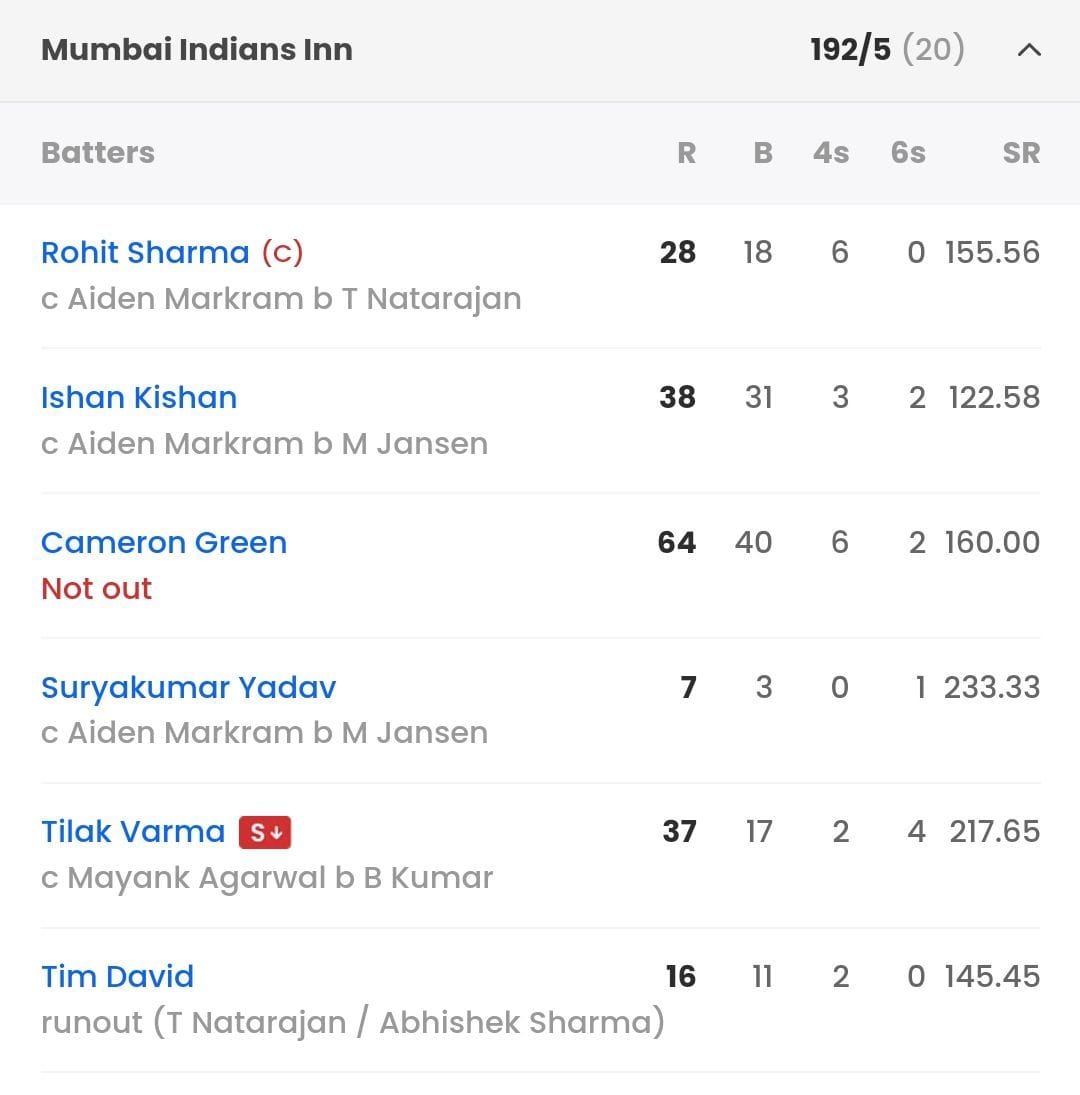Click the B balls column header
Viewport: 1080px width, 1095px height.
point(762,152)
